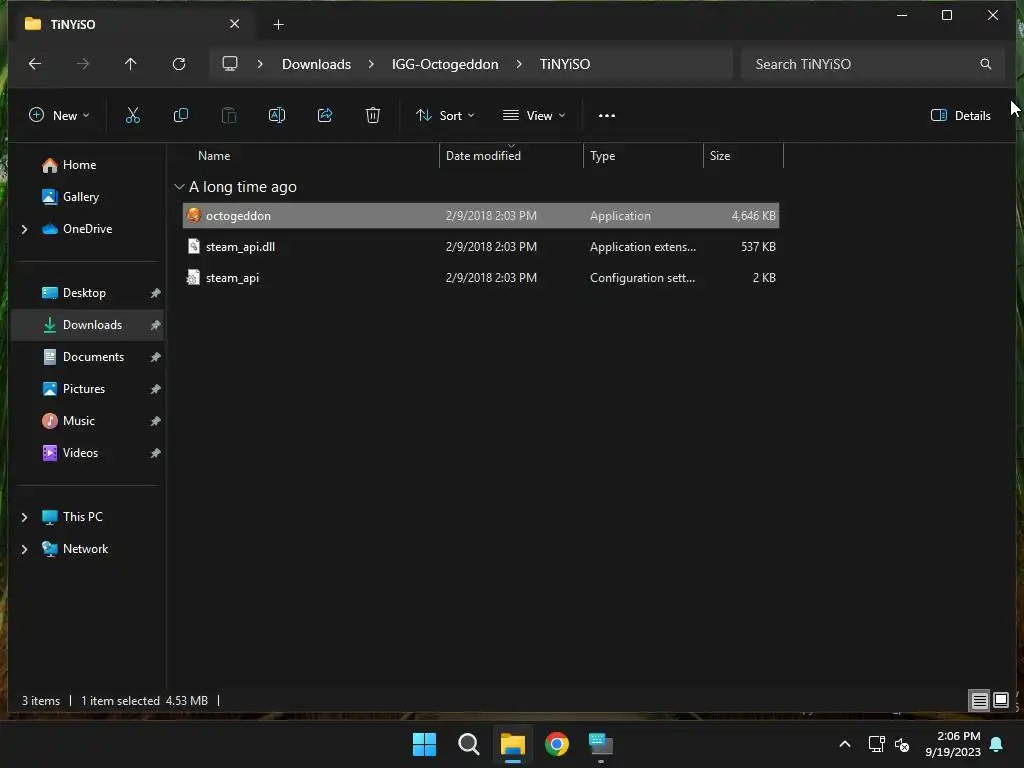Click TiNYiSO breadcrumb
The height and width of the screenshot is (768, 1024).
tap(564, 64)
